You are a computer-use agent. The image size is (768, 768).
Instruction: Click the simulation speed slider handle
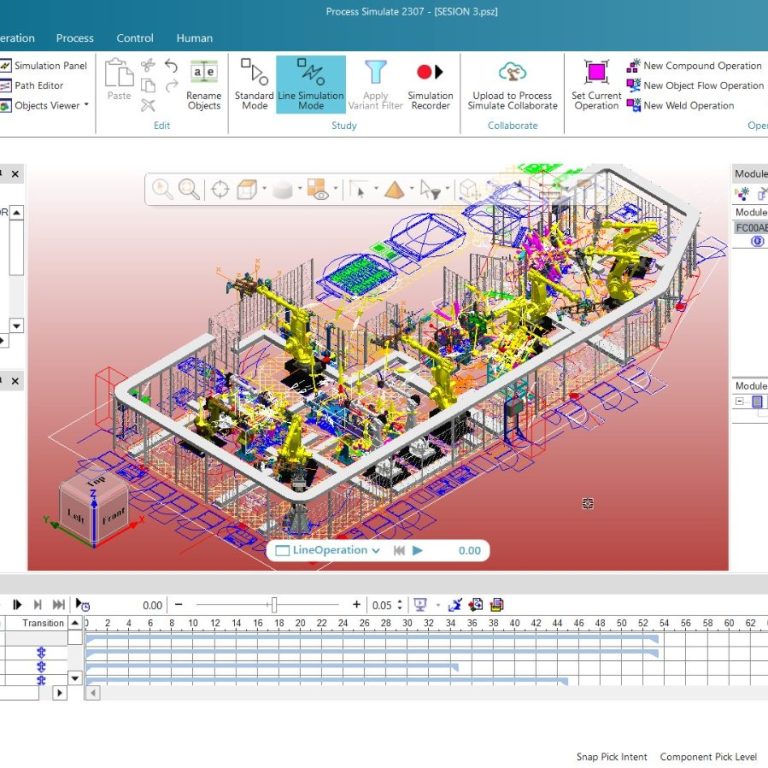click(x=273, y=605)
